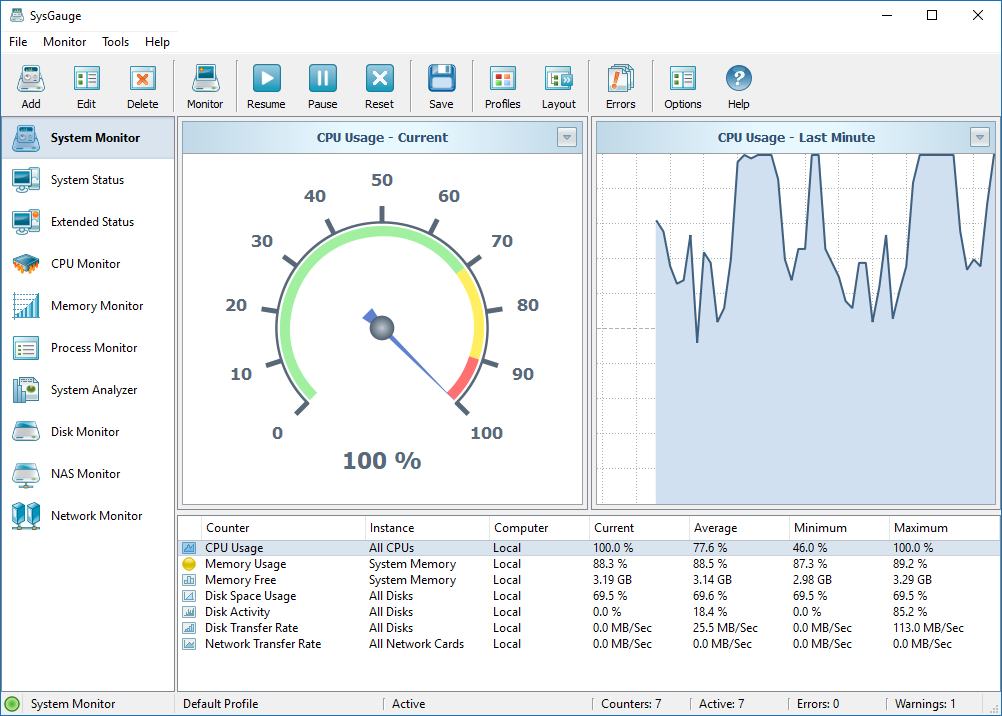Select the Disk Space Usage counter row

589,596
